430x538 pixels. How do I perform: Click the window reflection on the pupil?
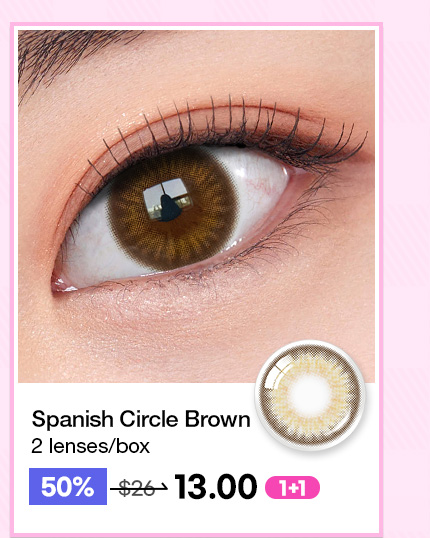pos(167,200)
